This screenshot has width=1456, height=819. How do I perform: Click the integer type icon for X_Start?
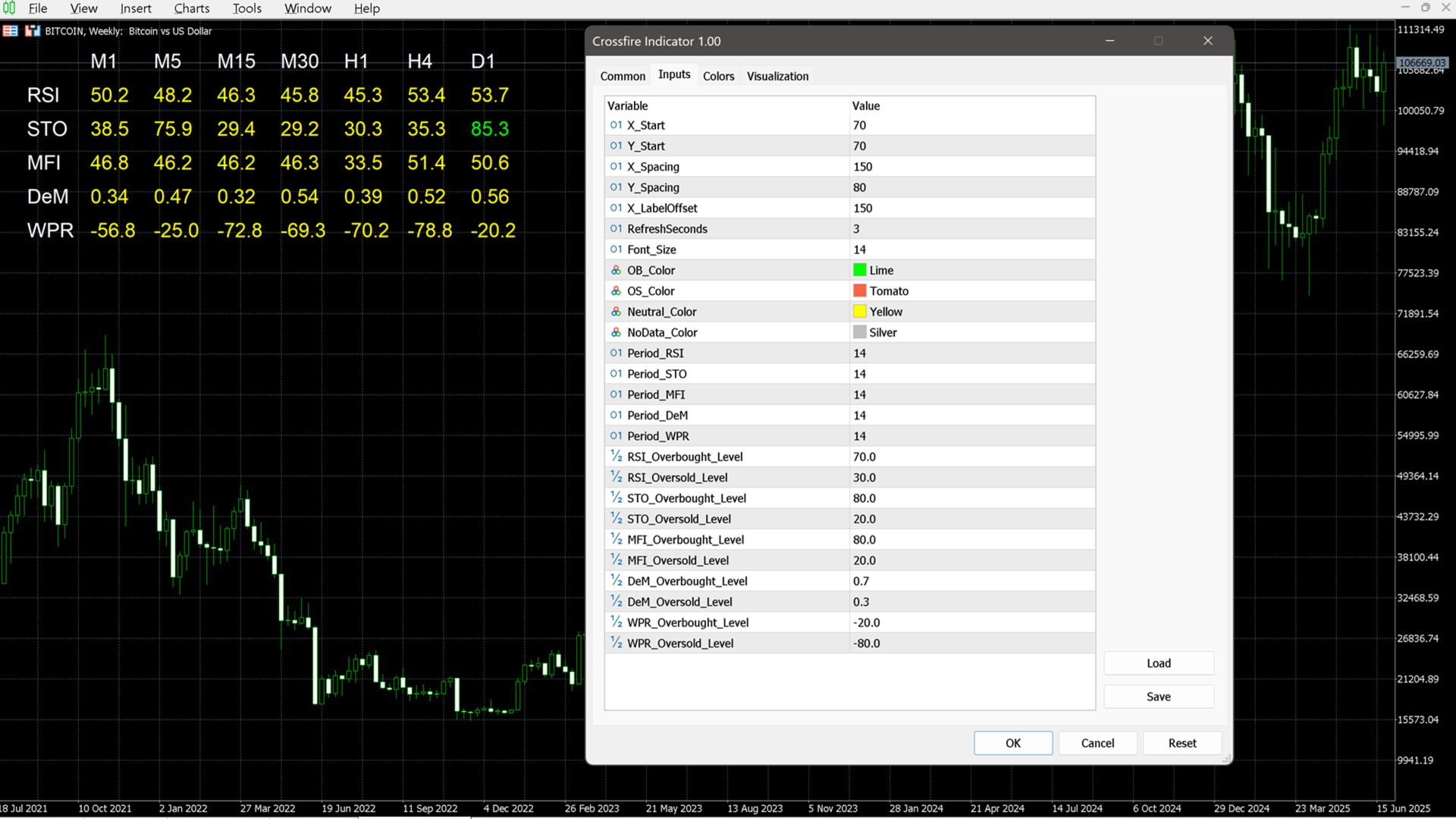pyautogui.click(x=616, y=125)
